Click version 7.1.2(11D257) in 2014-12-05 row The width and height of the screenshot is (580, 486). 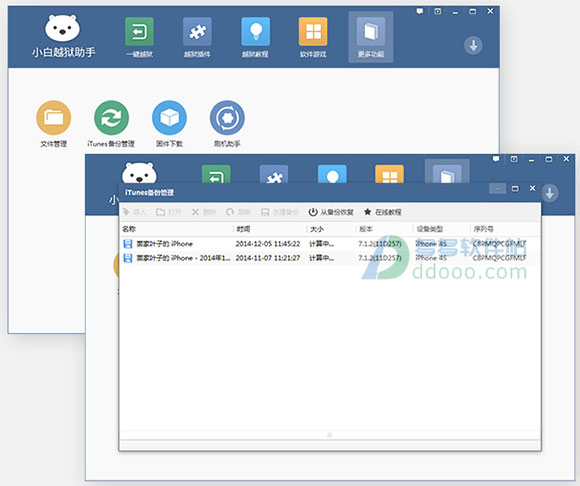[x=380, y=244]
